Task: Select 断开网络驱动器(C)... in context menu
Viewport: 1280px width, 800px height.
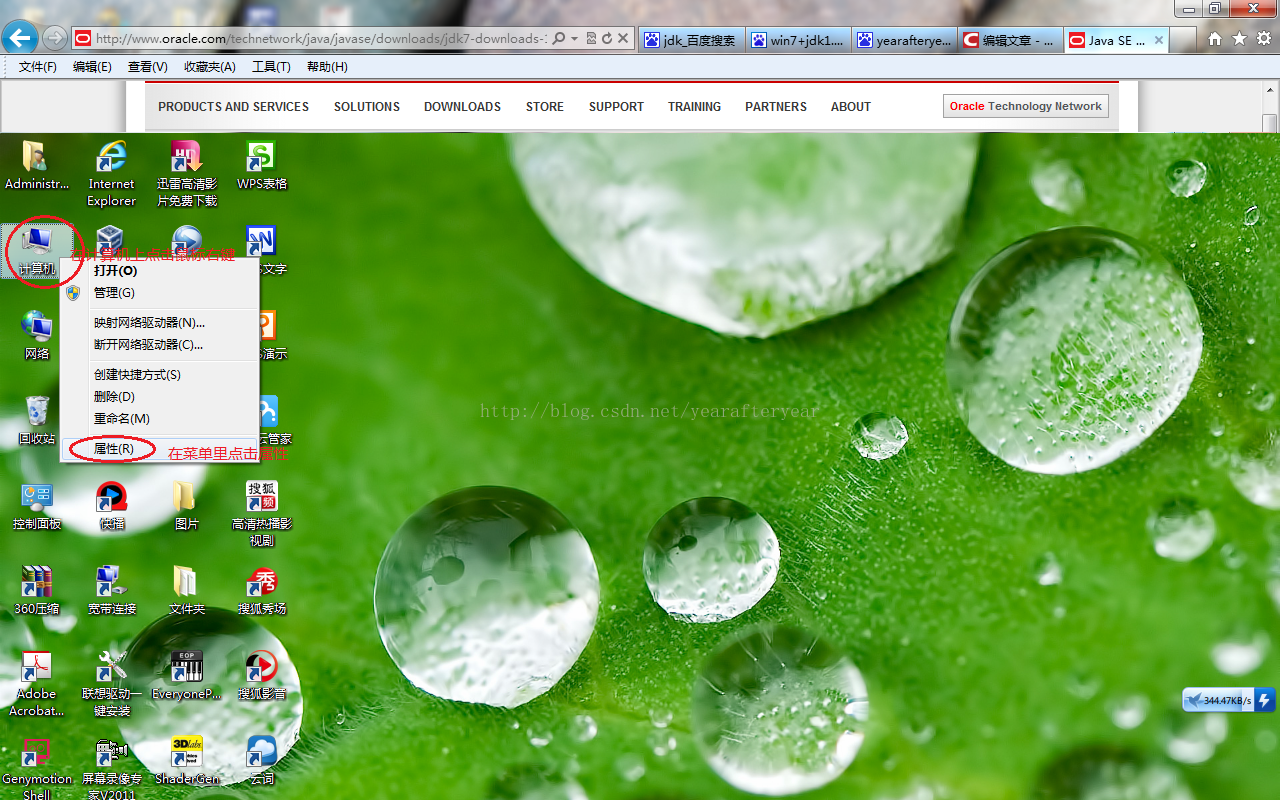Action: click(160, 344)
